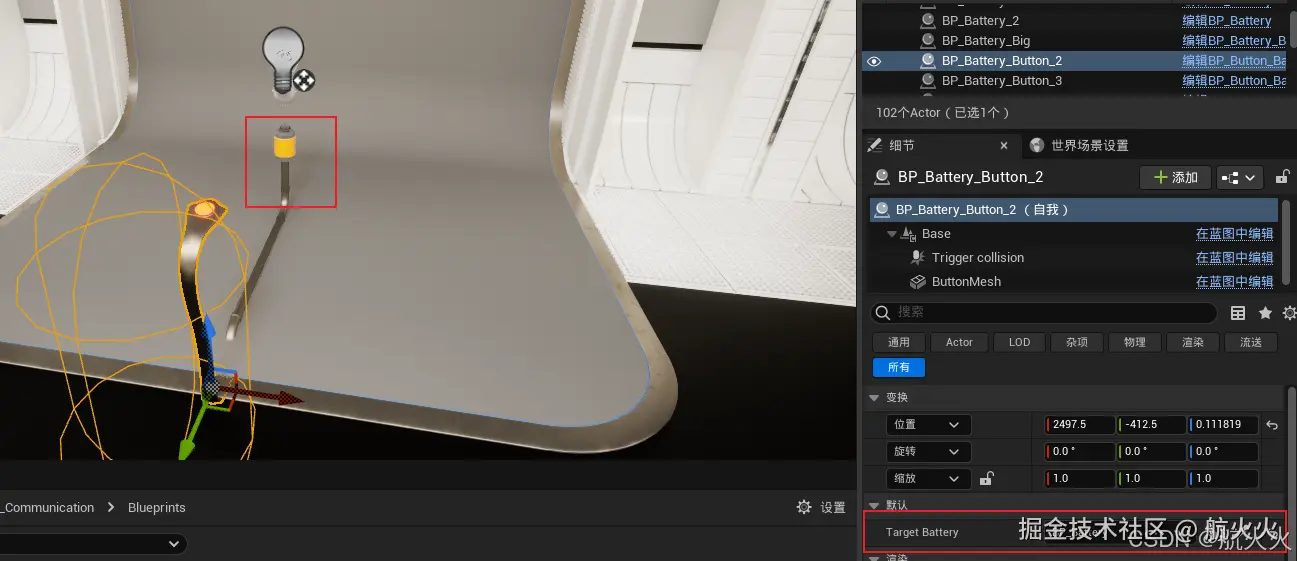Image resolution: width=1297 pixels, height=561 pixels.
Task: Collapse the Base component tree node
Action: [x=892, y=234]
